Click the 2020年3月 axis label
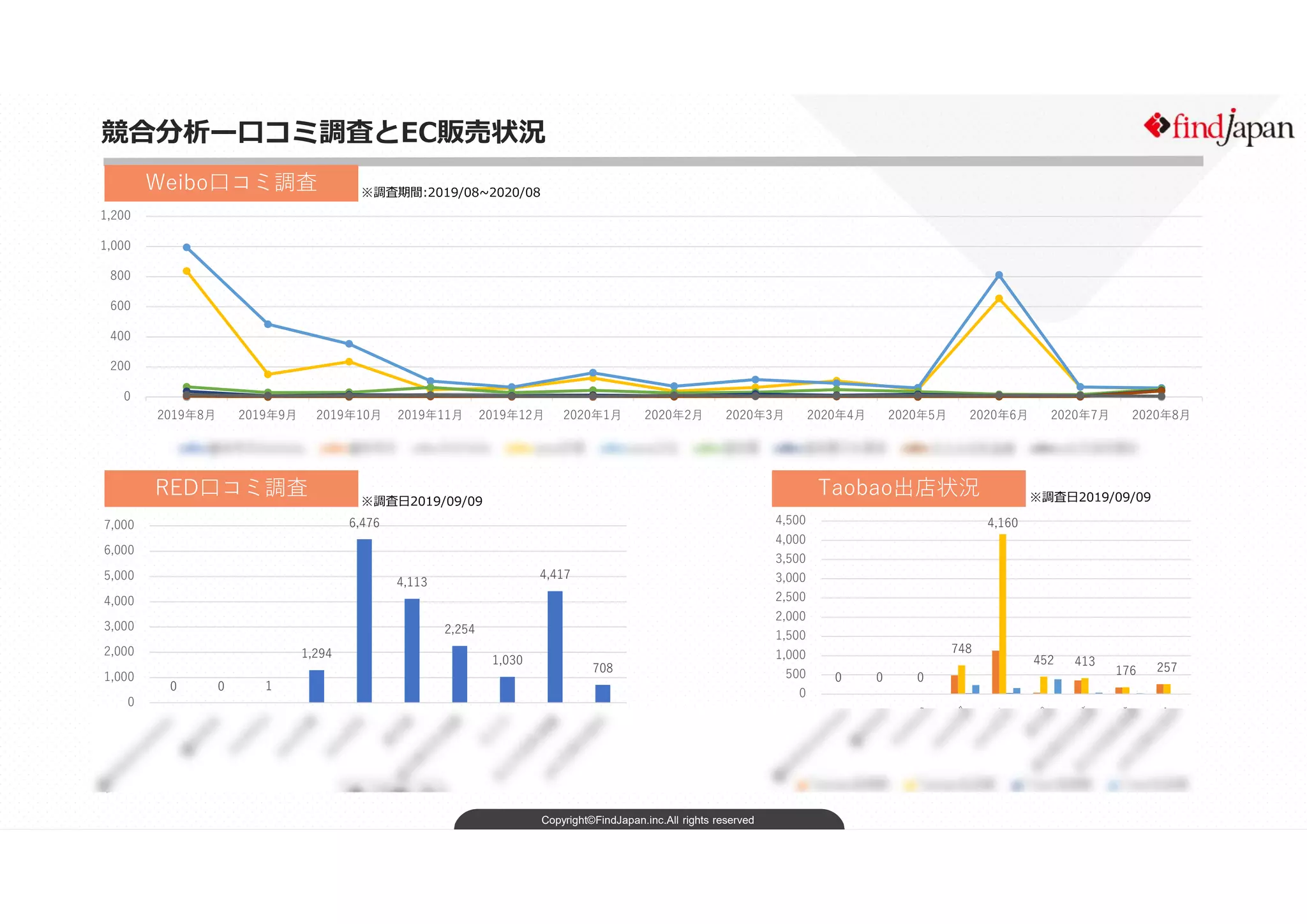 click(x=755, y=415)
